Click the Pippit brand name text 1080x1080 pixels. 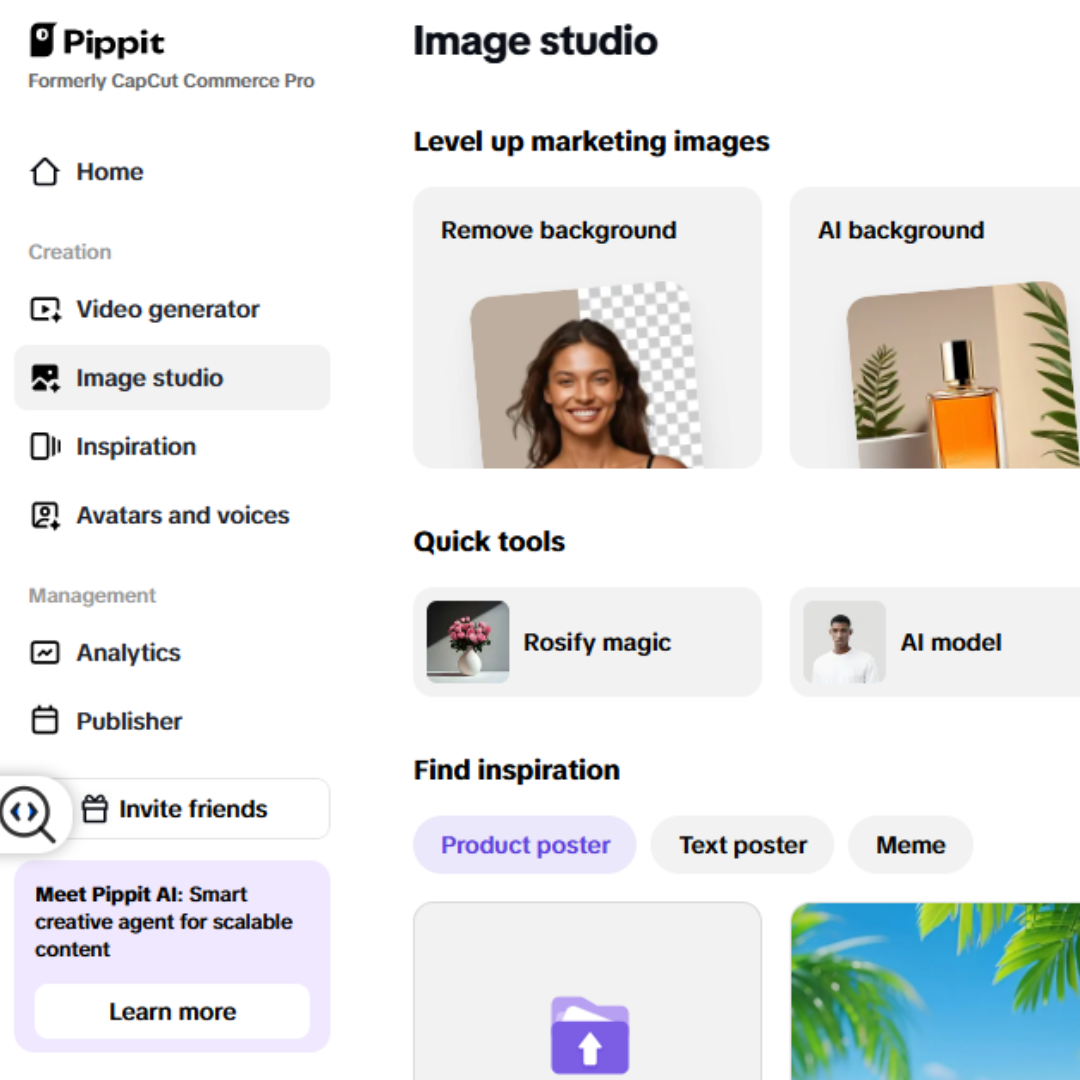(x=114, y=43)
